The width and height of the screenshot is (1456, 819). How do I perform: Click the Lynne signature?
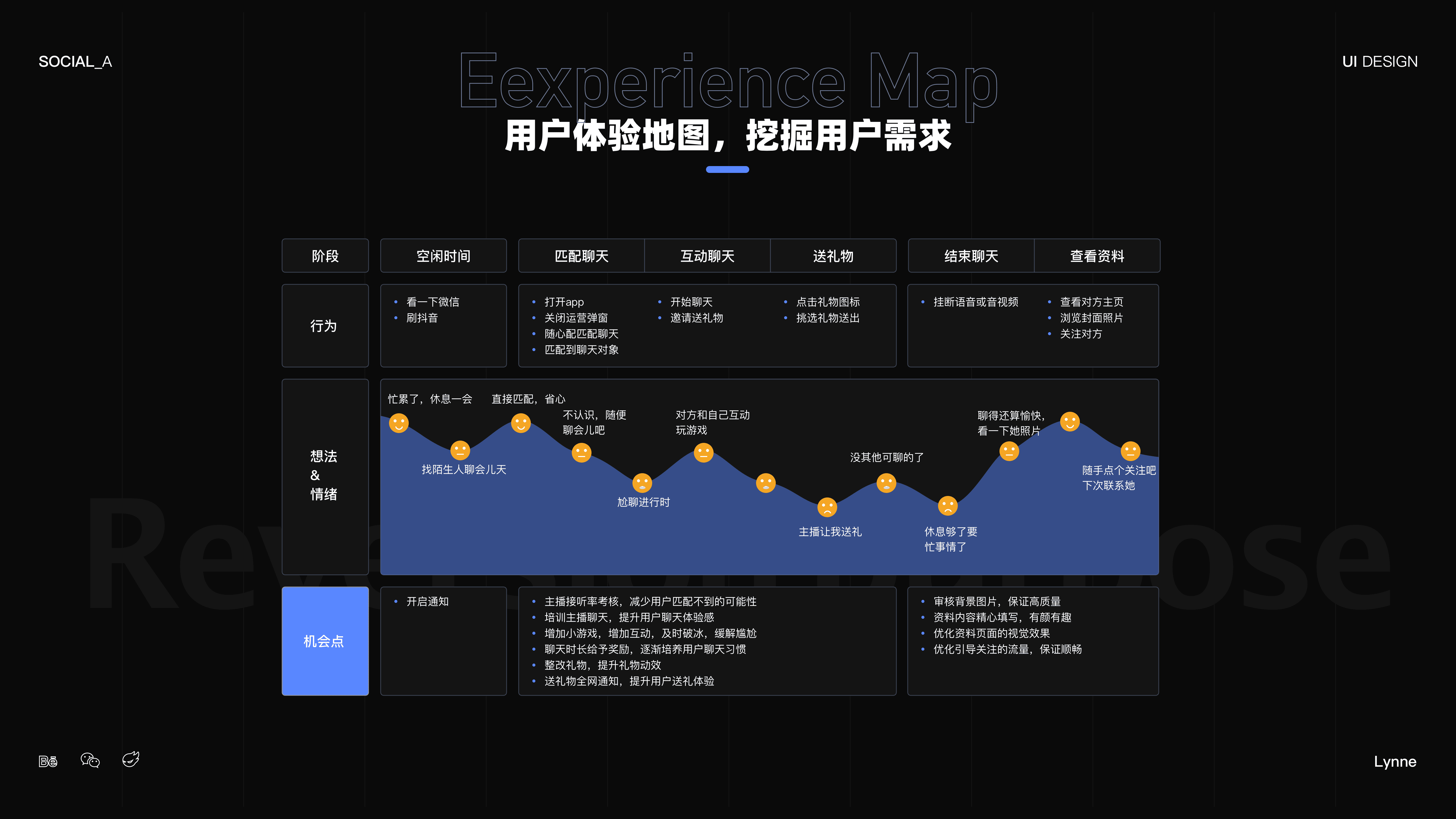tap(1395, 761)
